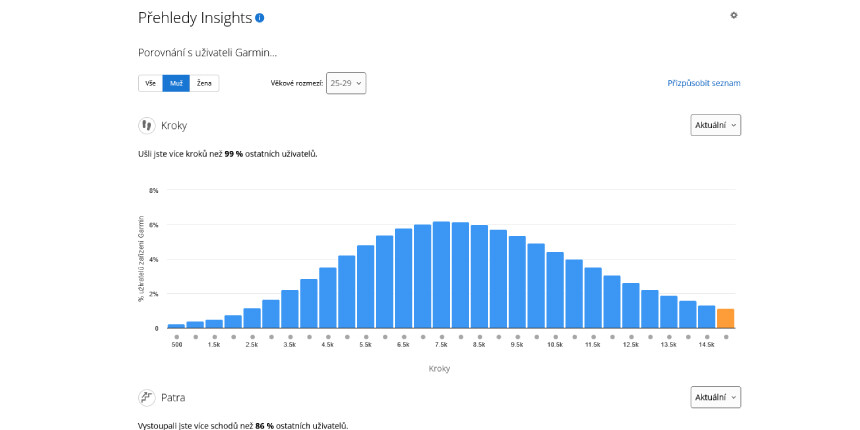Click the blue bar above 4.5k

click(327, 298)
